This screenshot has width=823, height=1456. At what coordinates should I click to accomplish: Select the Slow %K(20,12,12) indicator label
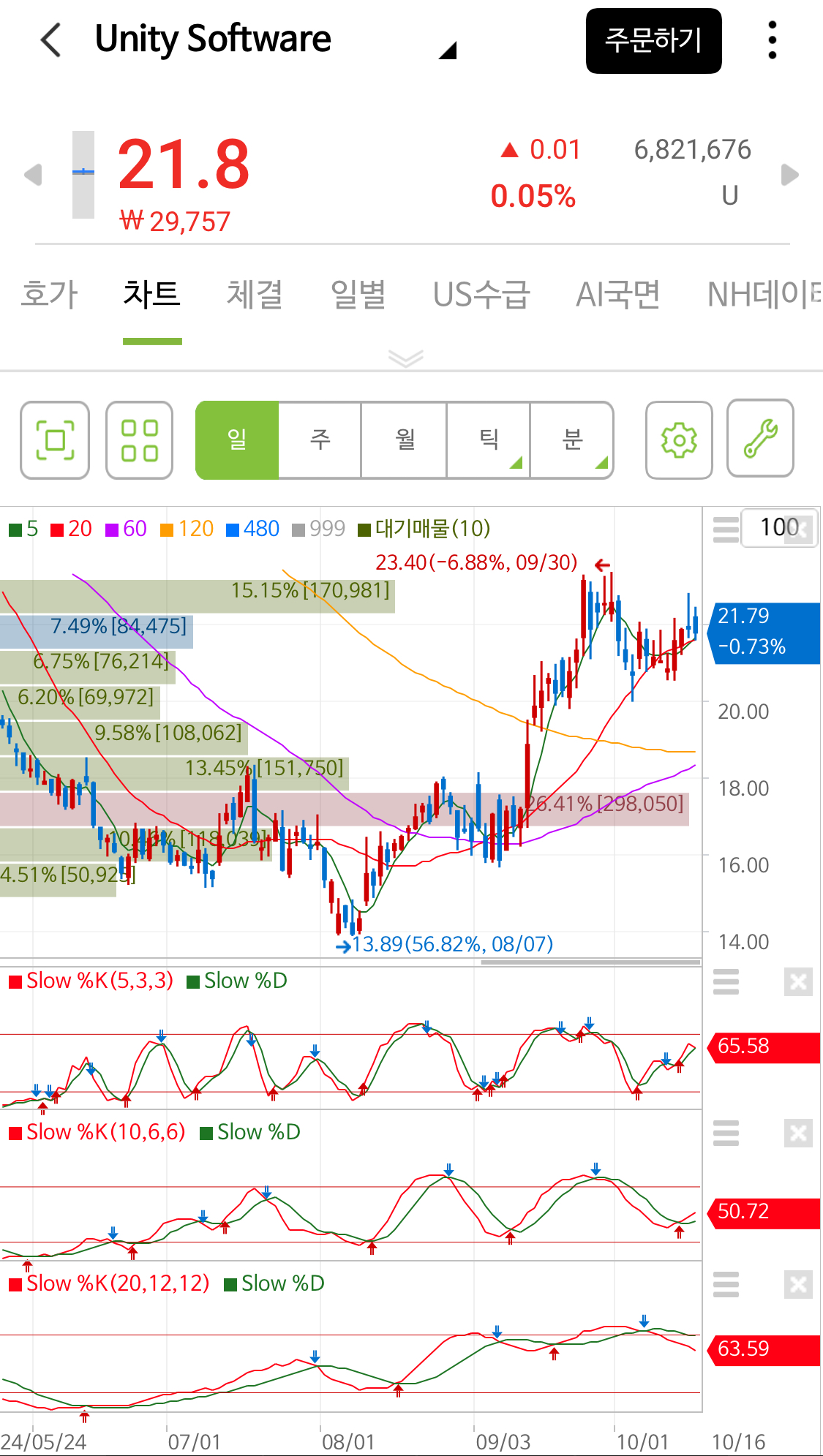pos(110,1283)
